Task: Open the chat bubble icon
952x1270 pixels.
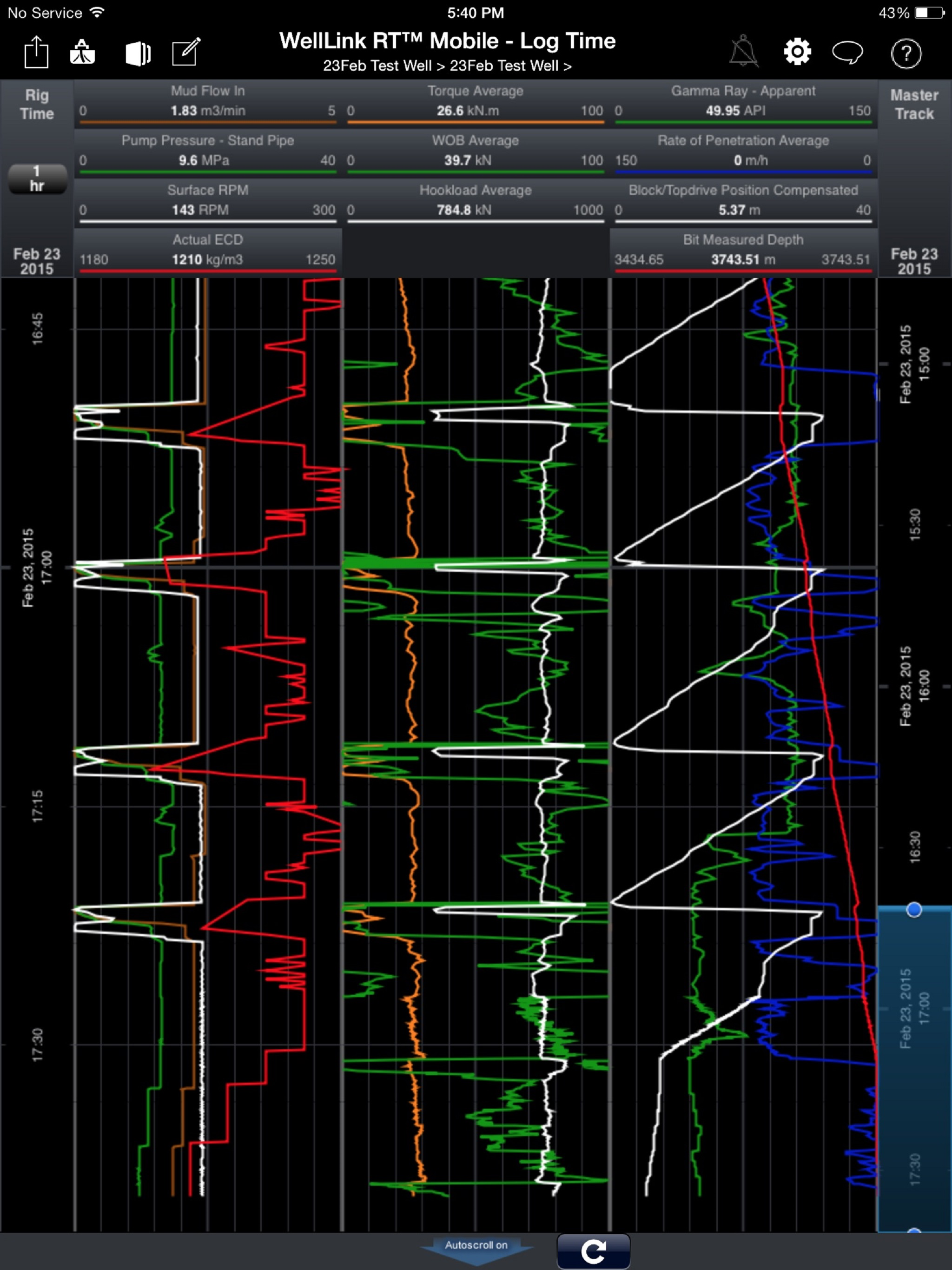Action: 847,52
